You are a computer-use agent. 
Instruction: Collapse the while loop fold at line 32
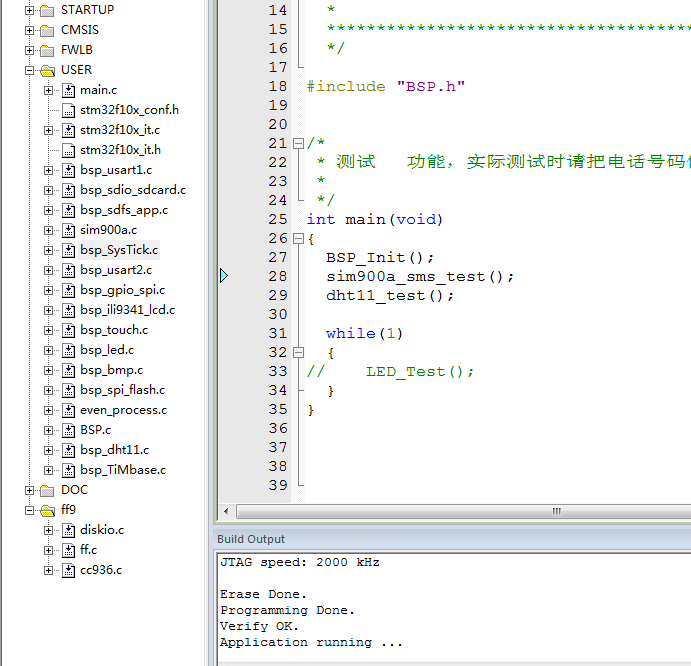[298, 352]
